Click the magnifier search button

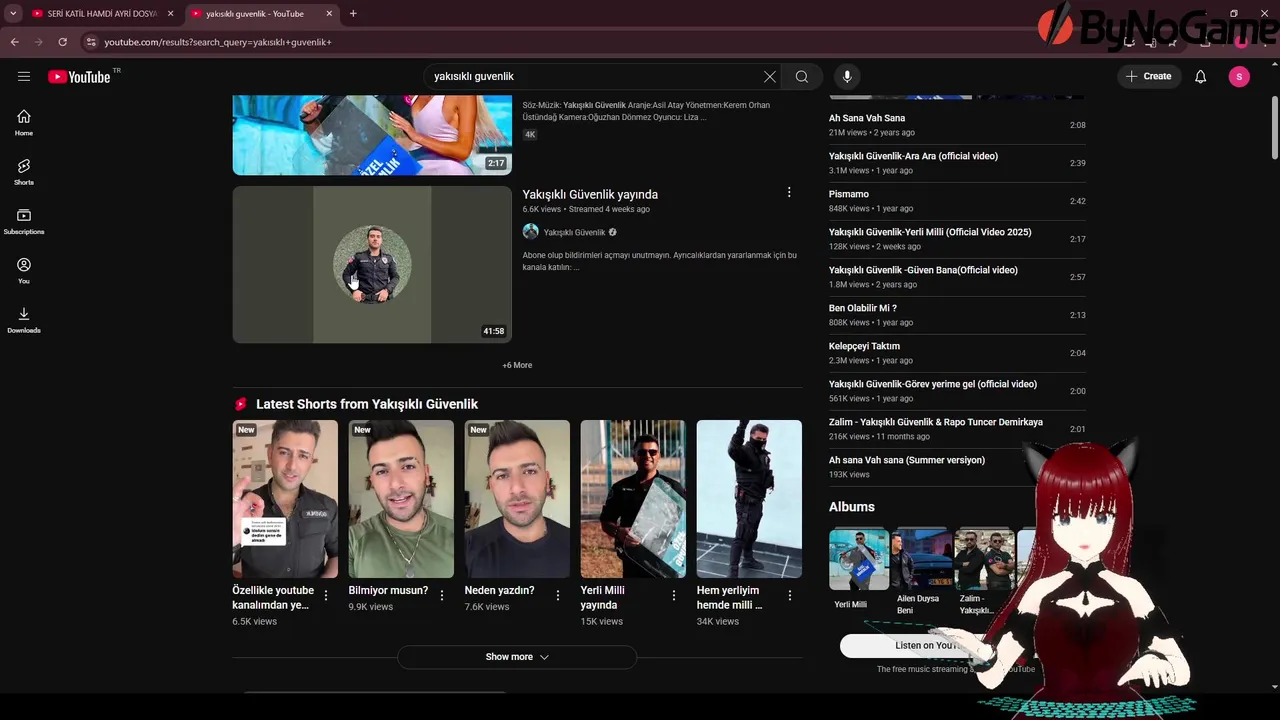[x=802, y=76]
